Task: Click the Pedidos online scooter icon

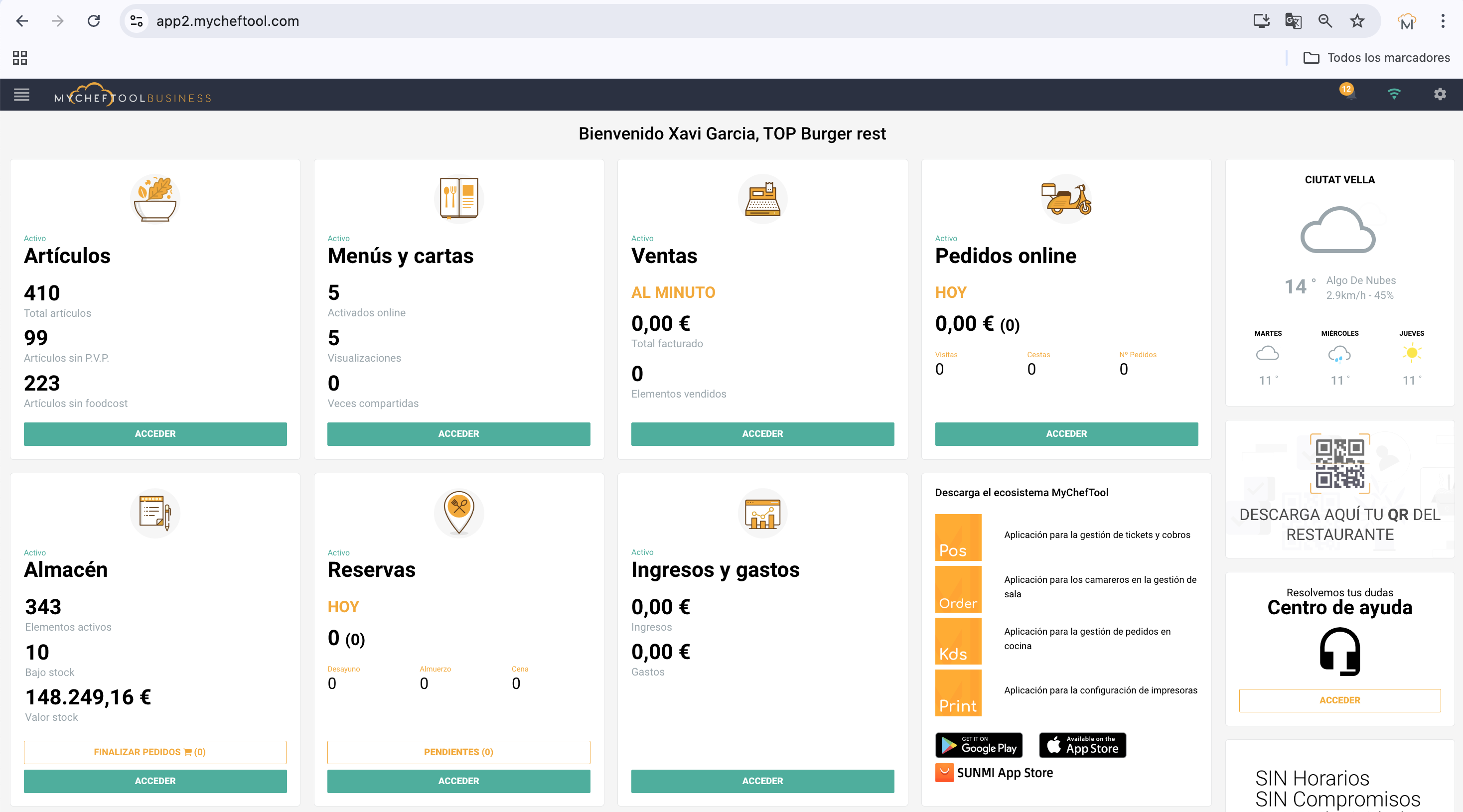Action: pyautogui.click(x=1066, y=199)
